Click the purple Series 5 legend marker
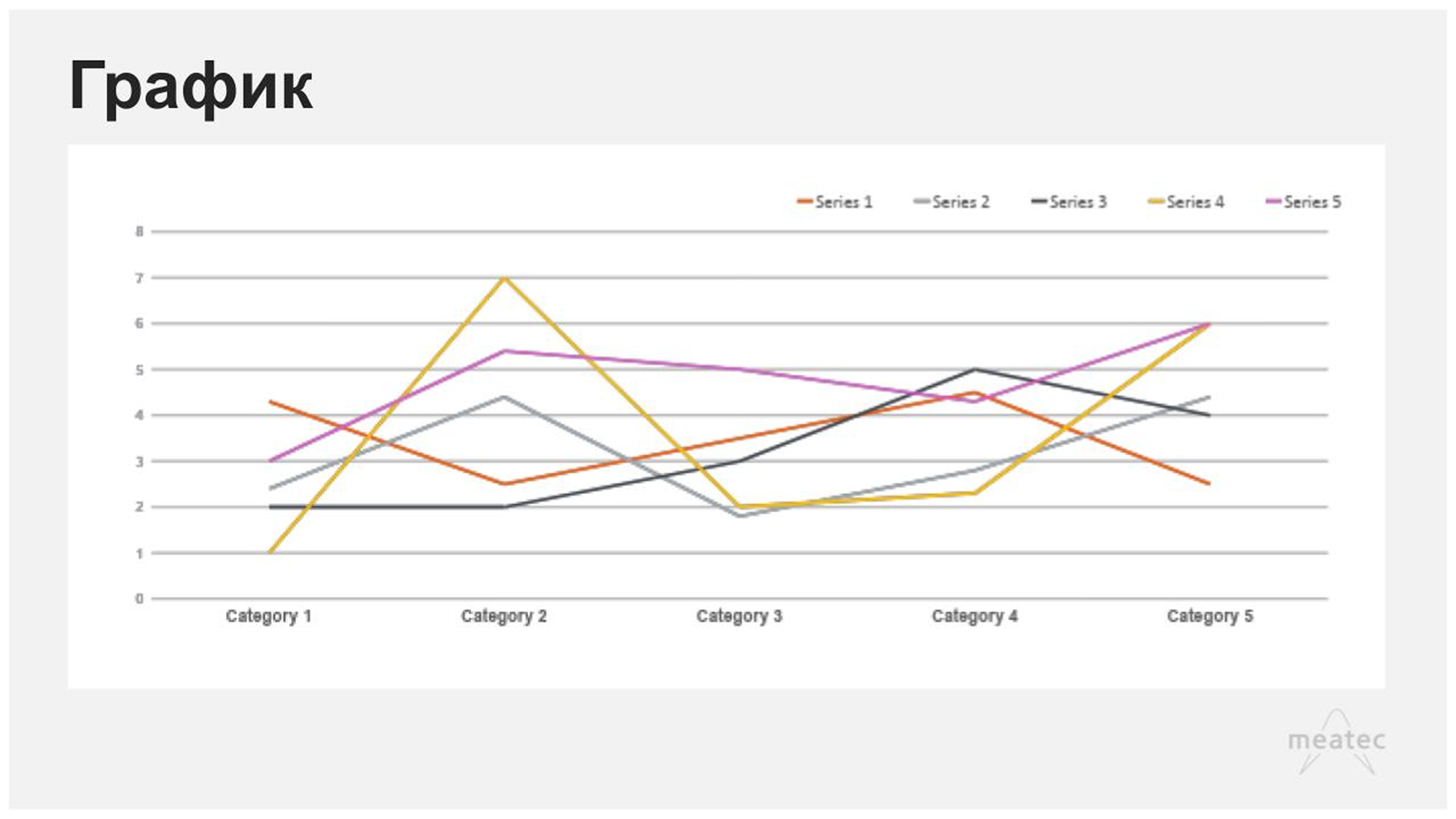Viewport: 1456px width, 819px height. 1274,202
